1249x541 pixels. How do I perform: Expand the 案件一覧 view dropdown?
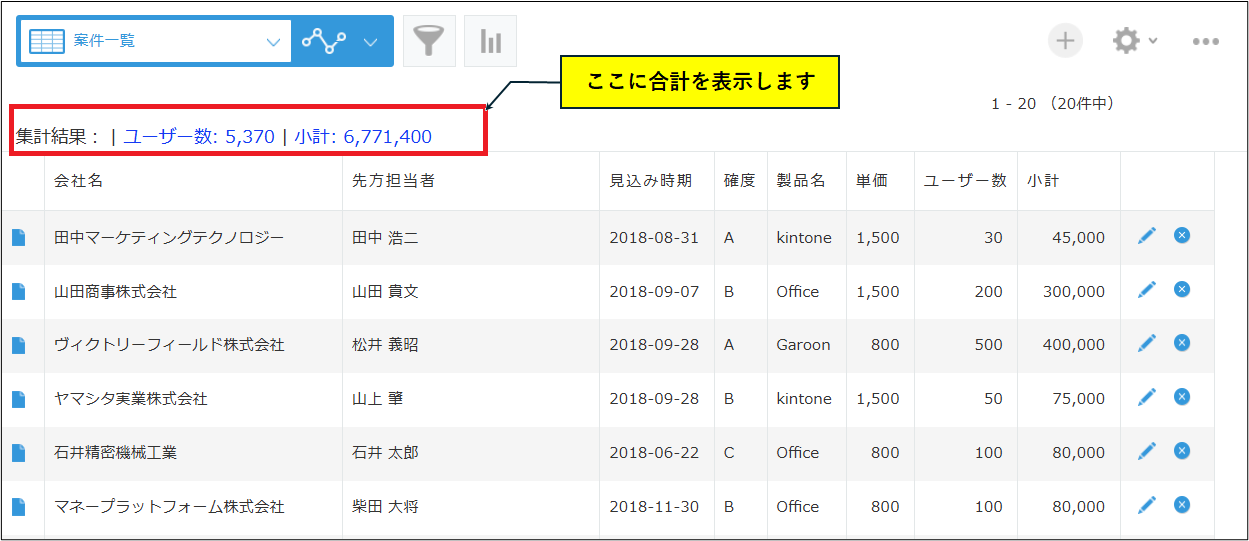click(273, 42)
